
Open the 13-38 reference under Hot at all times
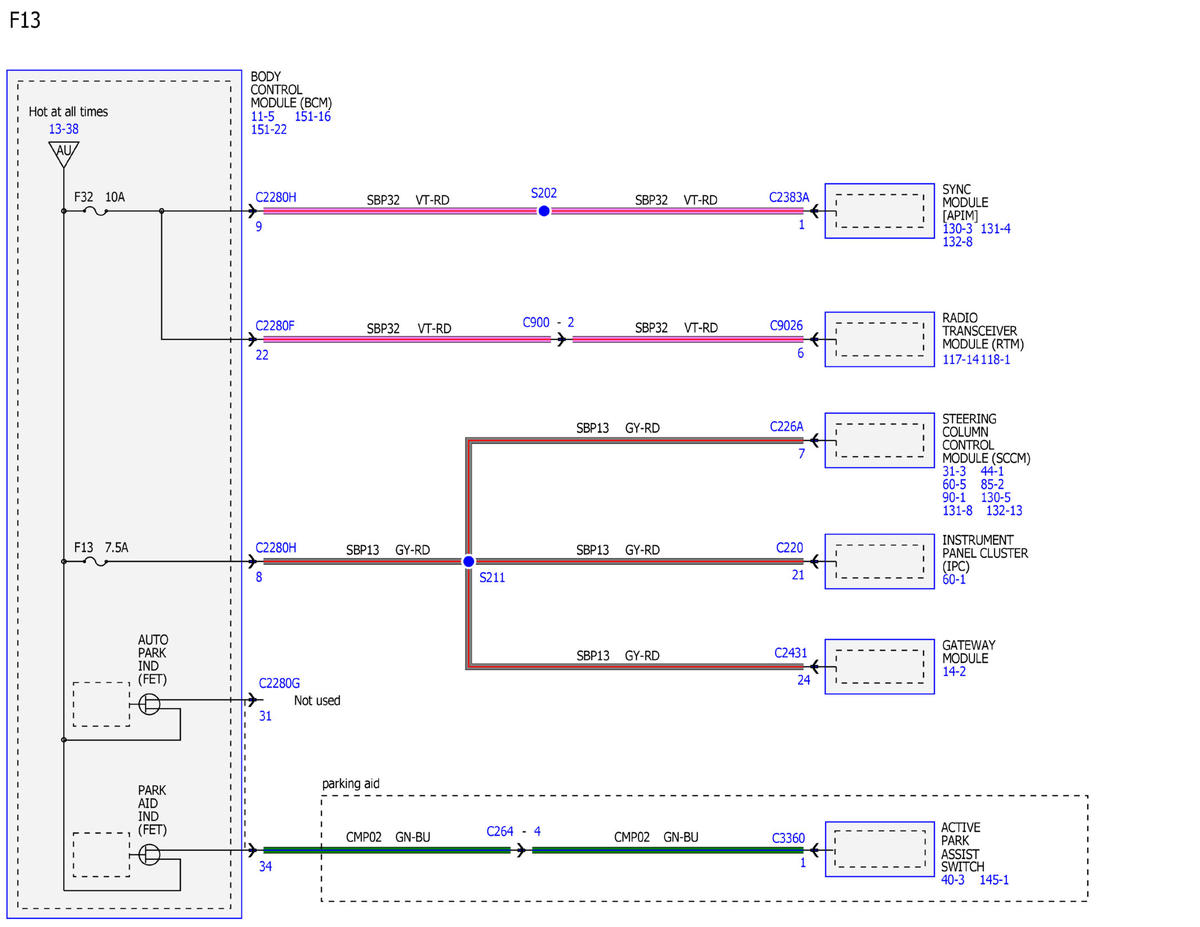(64, 129)
